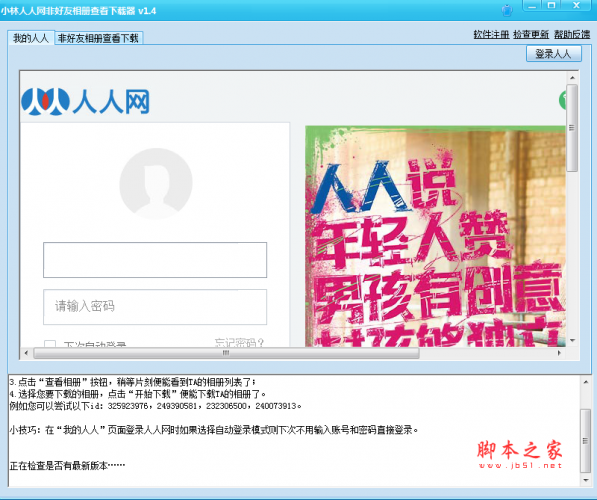Click the 登录人人 button
597x500 pixels.
(x=554, y=54)
